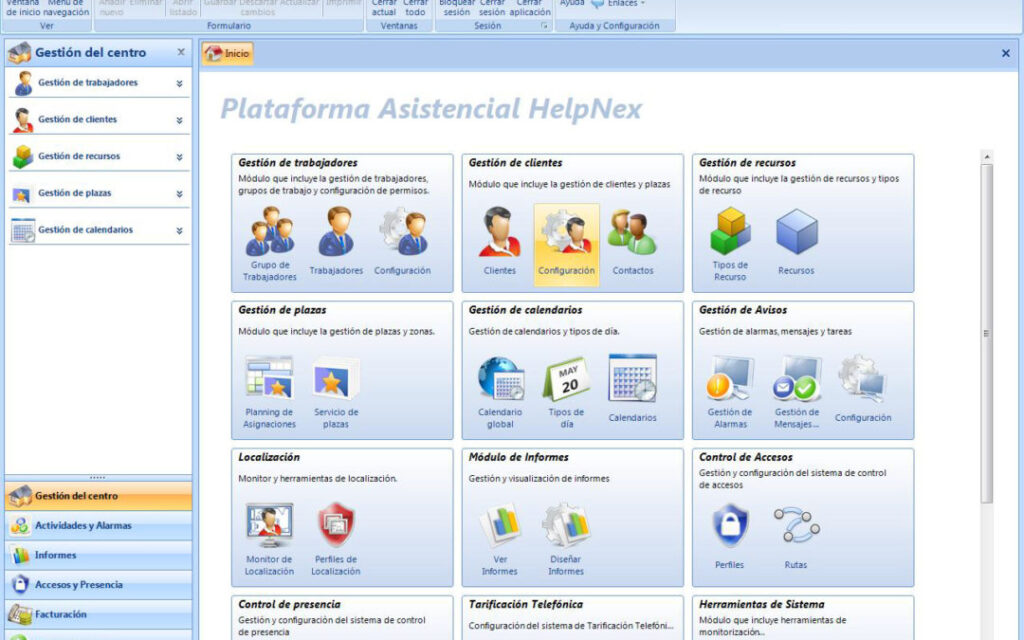The height and width of the screenshot is (640, 1024).
Task: Click Bloquear sesión in the ribbon
Action: pyautogui.click(x=456, y=8)
